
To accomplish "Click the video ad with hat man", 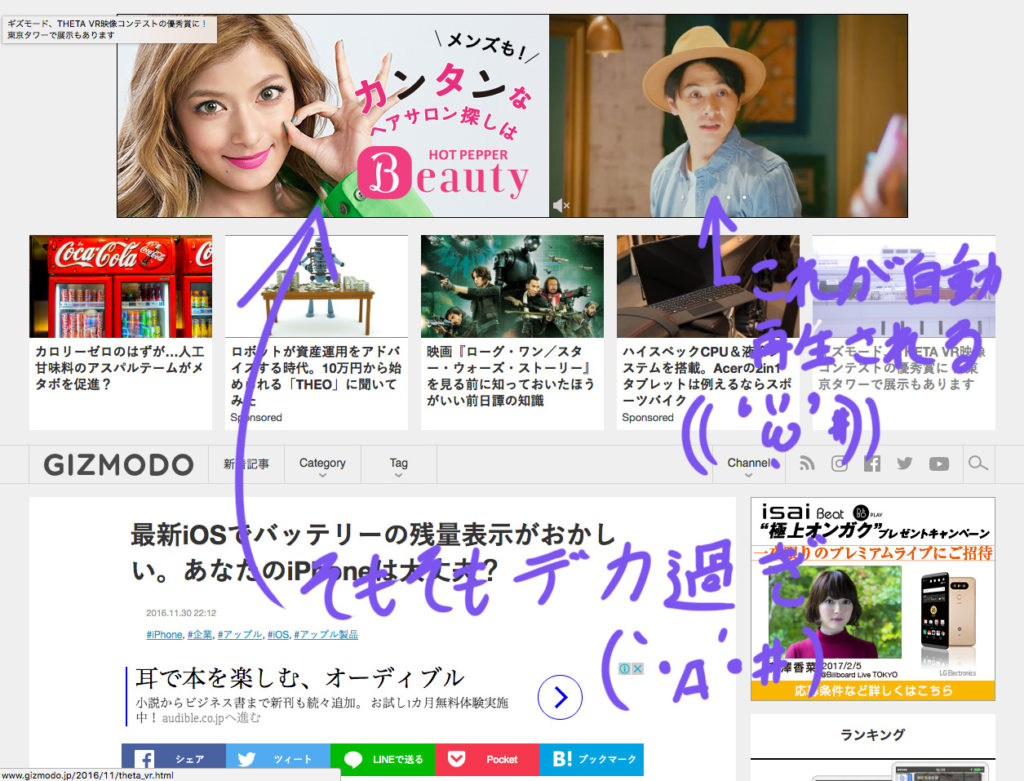I will click(x=728, y=116).
